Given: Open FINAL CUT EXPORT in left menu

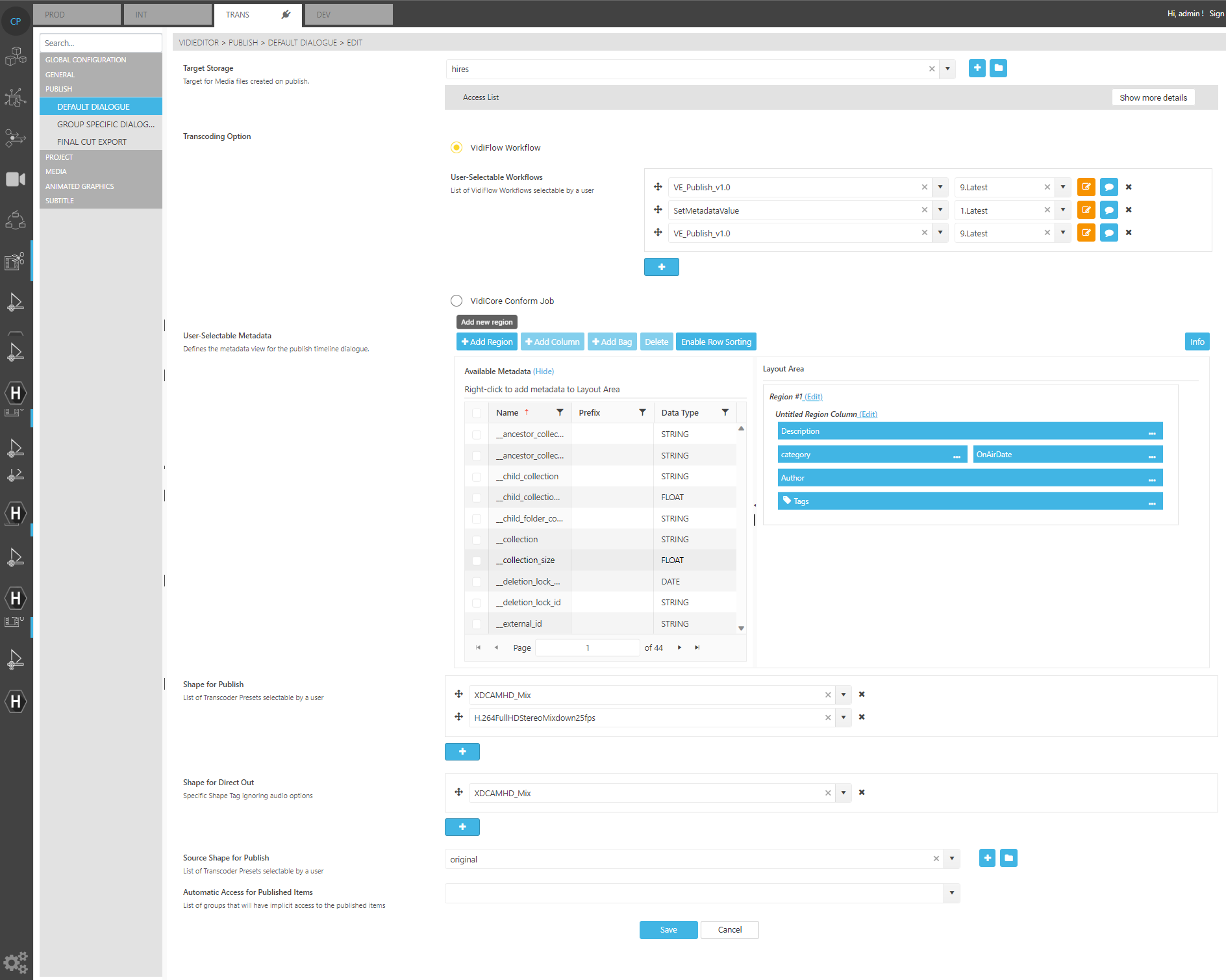Looking at the screenshot, I should click(92, 142).
